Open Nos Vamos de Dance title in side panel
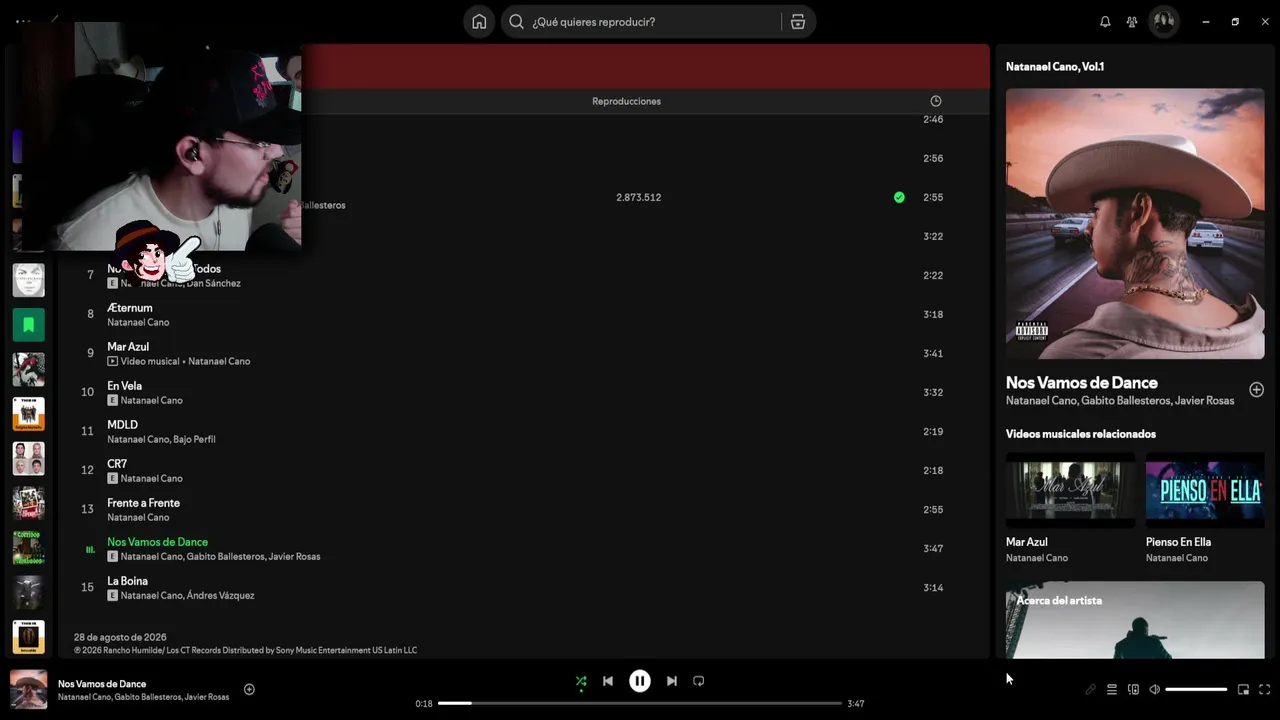1280x720 pixels. coord(1082,382)
